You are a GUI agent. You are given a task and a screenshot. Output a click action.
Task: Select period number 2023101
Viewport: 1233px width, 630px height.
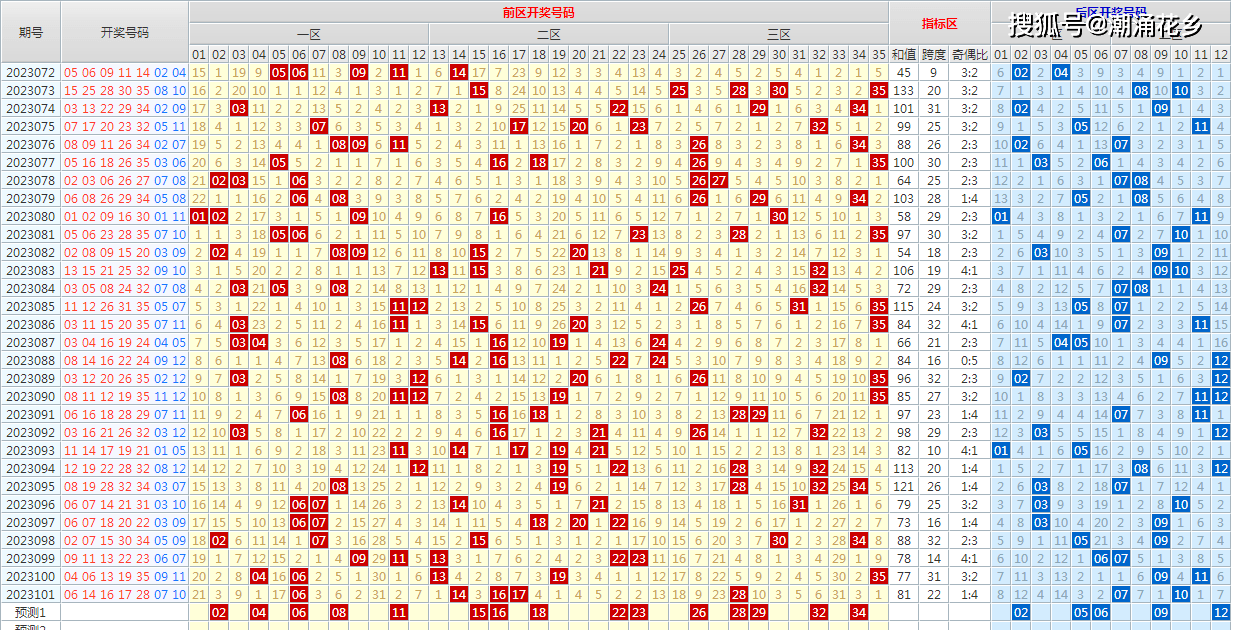click(x=31, y=594)
